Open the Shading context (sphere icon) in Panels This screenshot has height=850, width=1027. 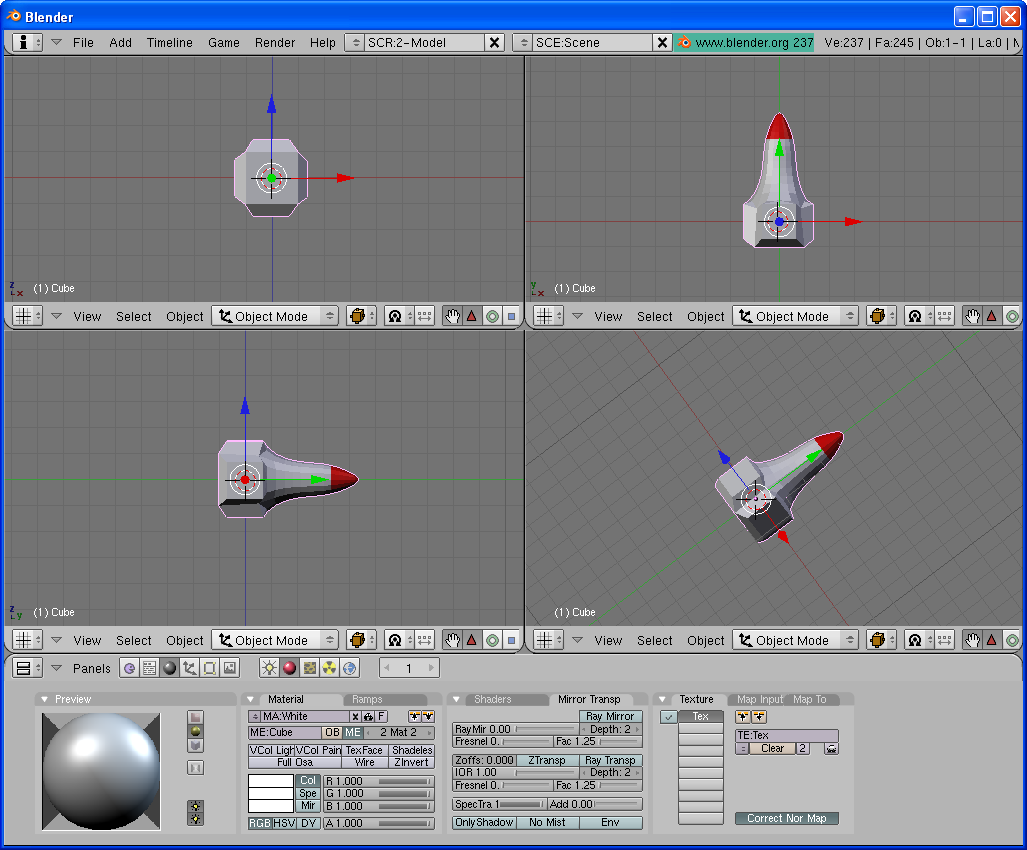tap(169, 668)
